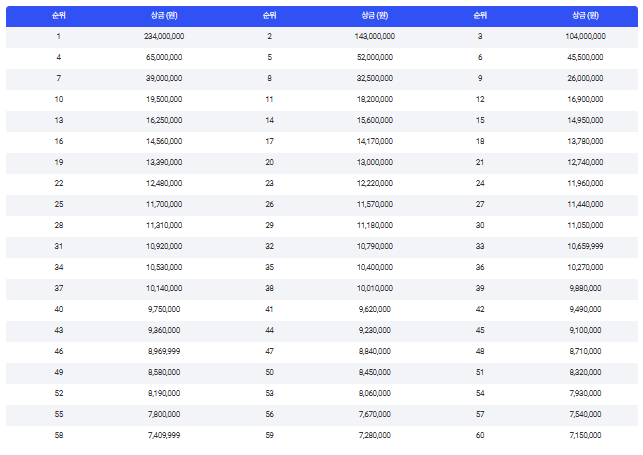This screenshot has width=643, height=455.
Task: Select the 11,960,000 cell for rank 24
Action: 586,183
